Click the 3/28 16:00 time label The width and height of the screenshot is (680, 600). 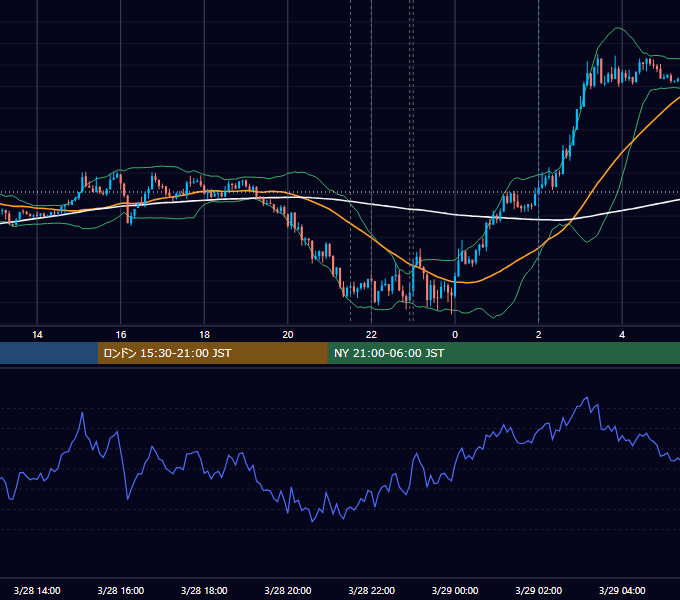tap(121, 590)
